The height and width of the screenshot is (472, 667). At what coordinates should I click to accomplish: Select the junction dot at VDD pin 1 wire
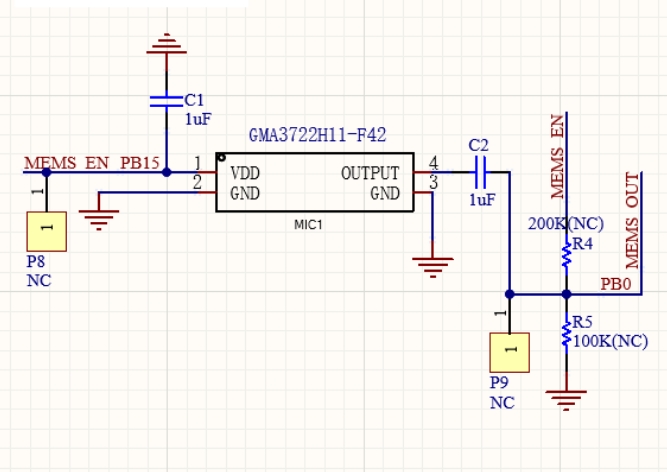[x=166, y=172]
